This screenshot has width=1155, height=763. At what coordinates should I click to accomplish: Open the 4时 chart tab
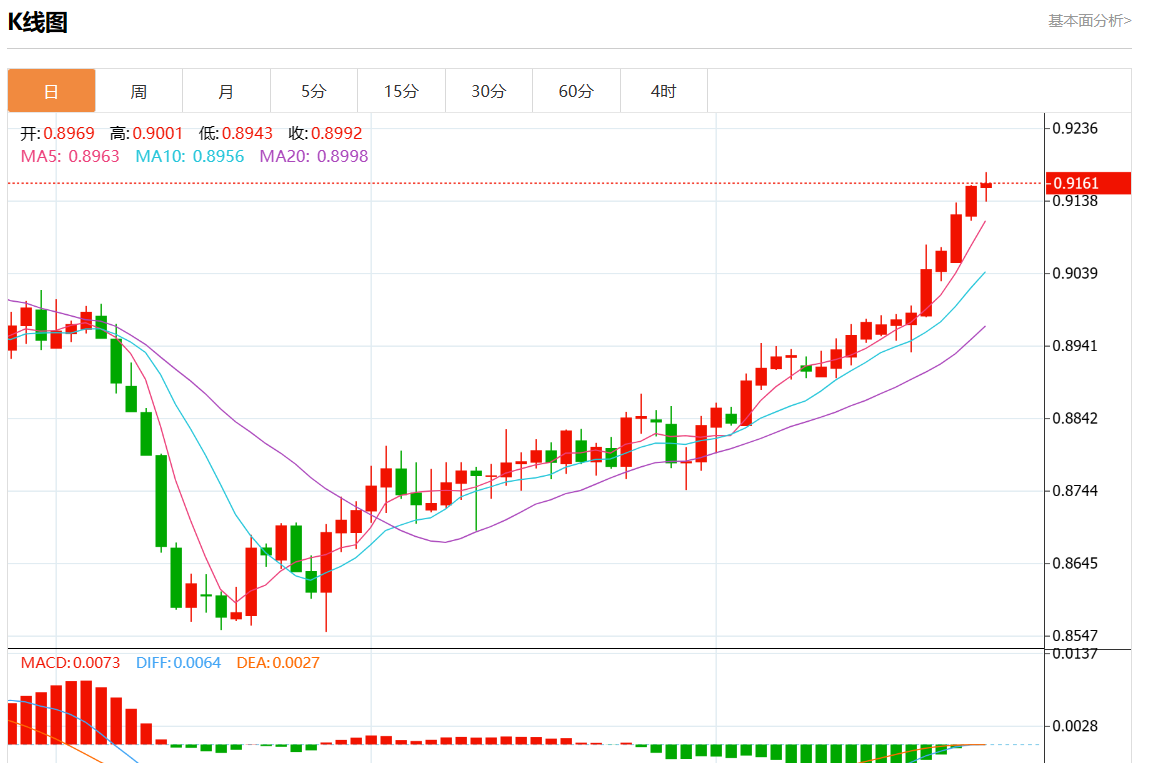(664, 91)
